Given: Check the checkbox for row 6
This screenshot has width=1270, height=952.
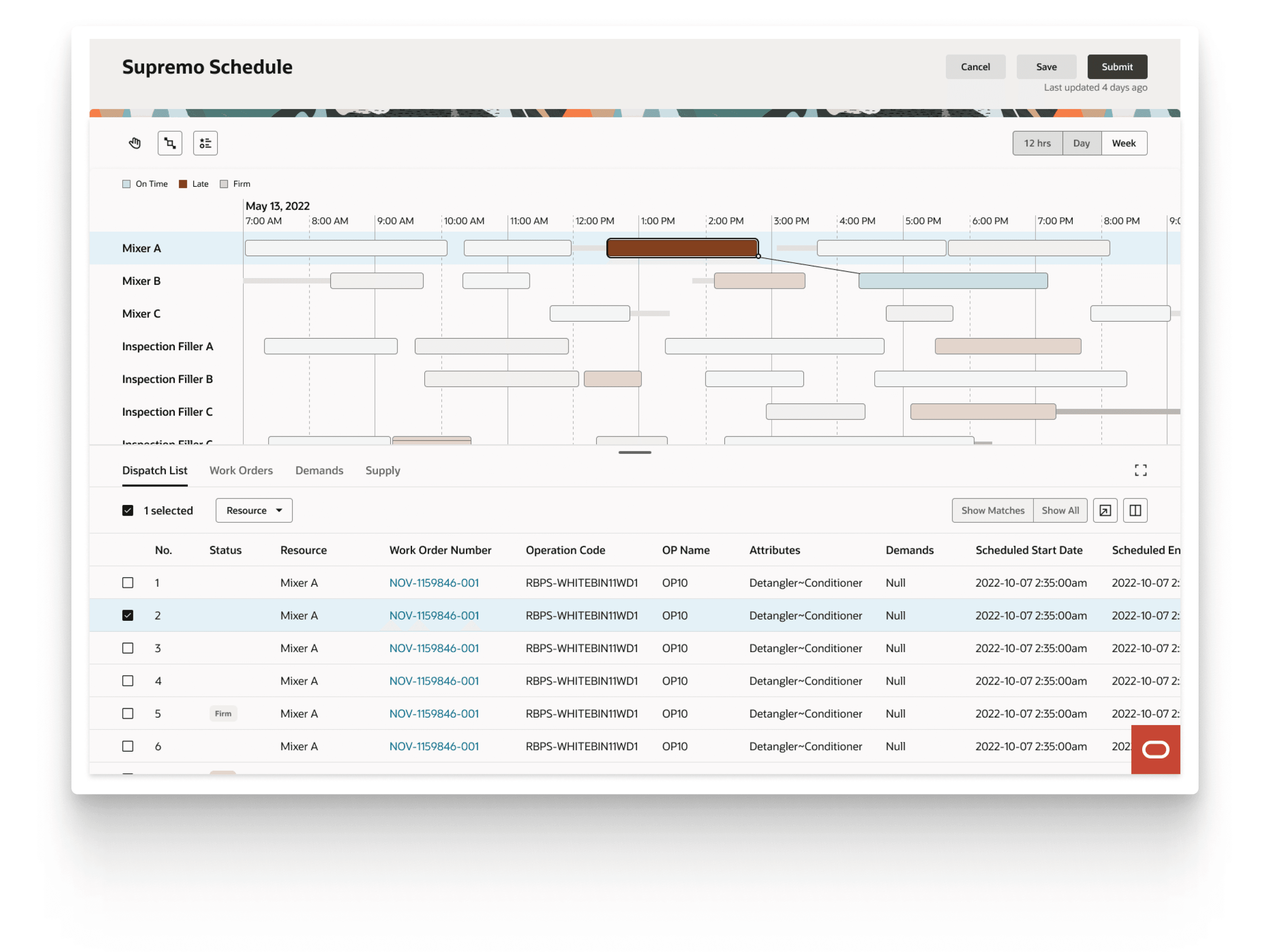Looking at the screenshot, I should click(x=128, y=747).
